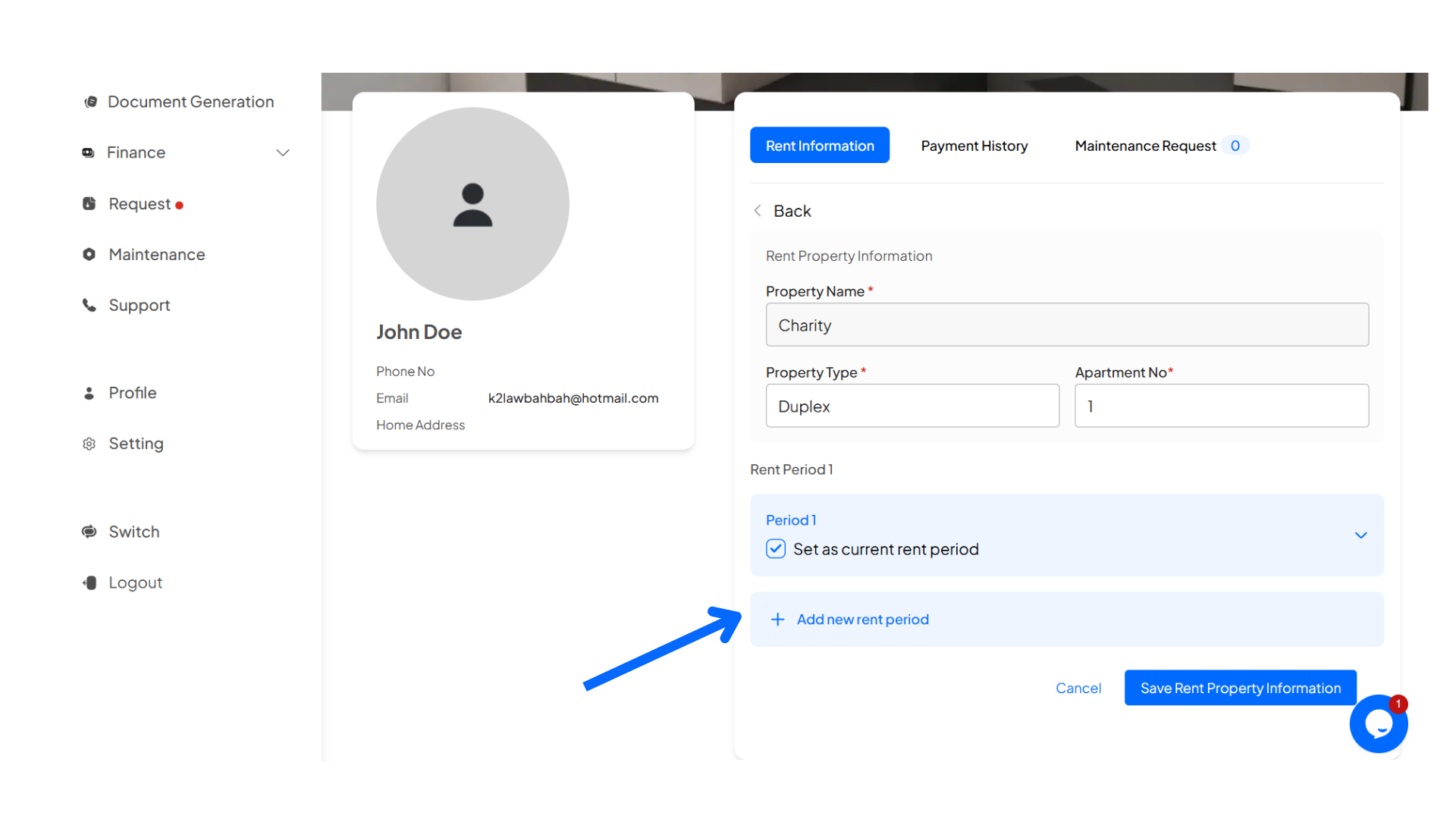Image resolution: width=1456 pixels, height=819 pixels.
Task: Click the Property Name field
Action: tap(1067, 325)
